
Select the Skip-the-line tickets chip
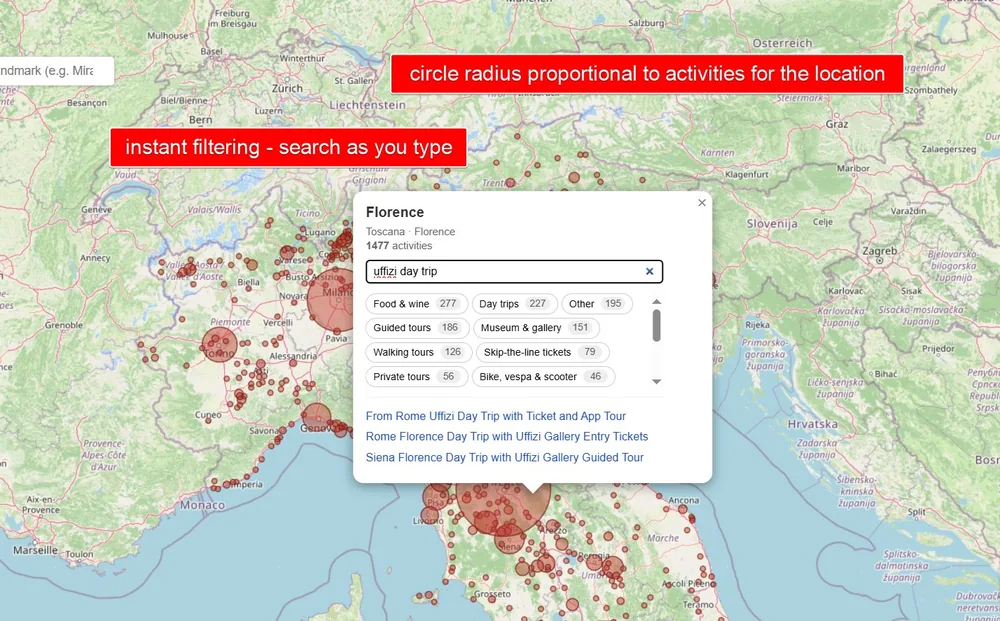(543, 352)
